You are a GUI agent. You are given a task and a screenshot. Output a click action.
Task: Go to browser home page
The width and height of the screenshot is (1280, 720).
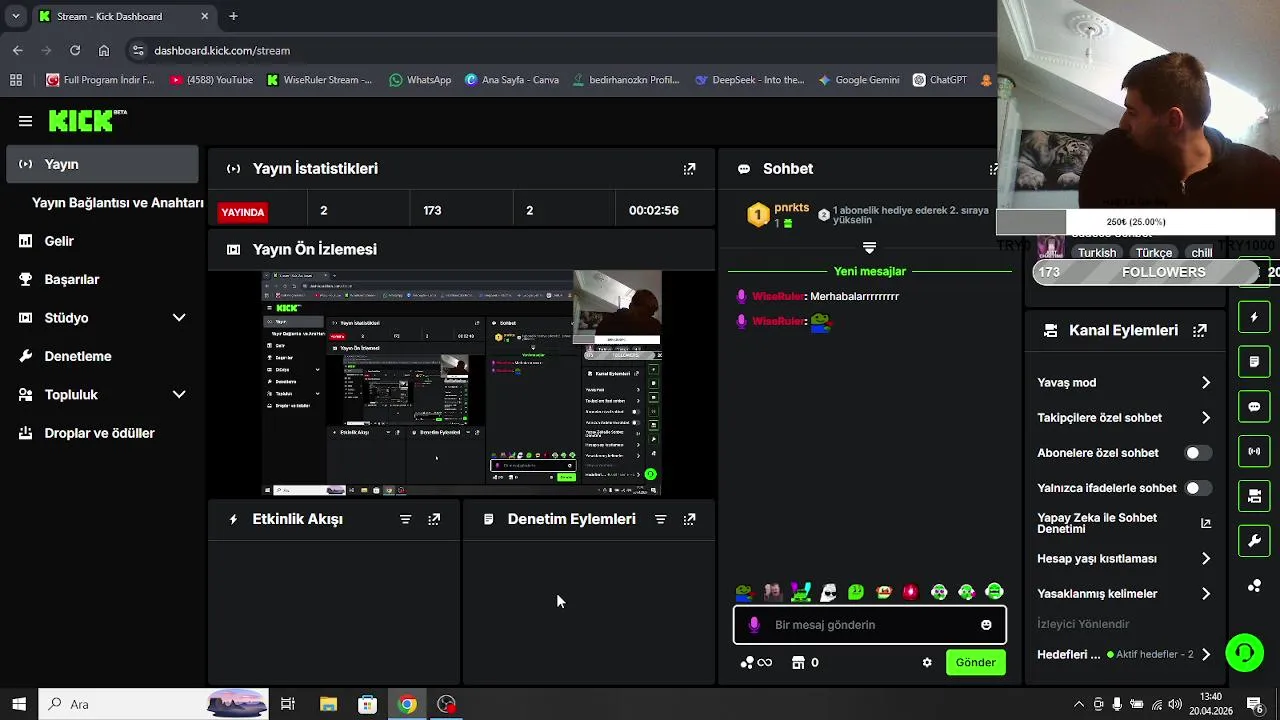pyautogui.click(x=104, y=50)
